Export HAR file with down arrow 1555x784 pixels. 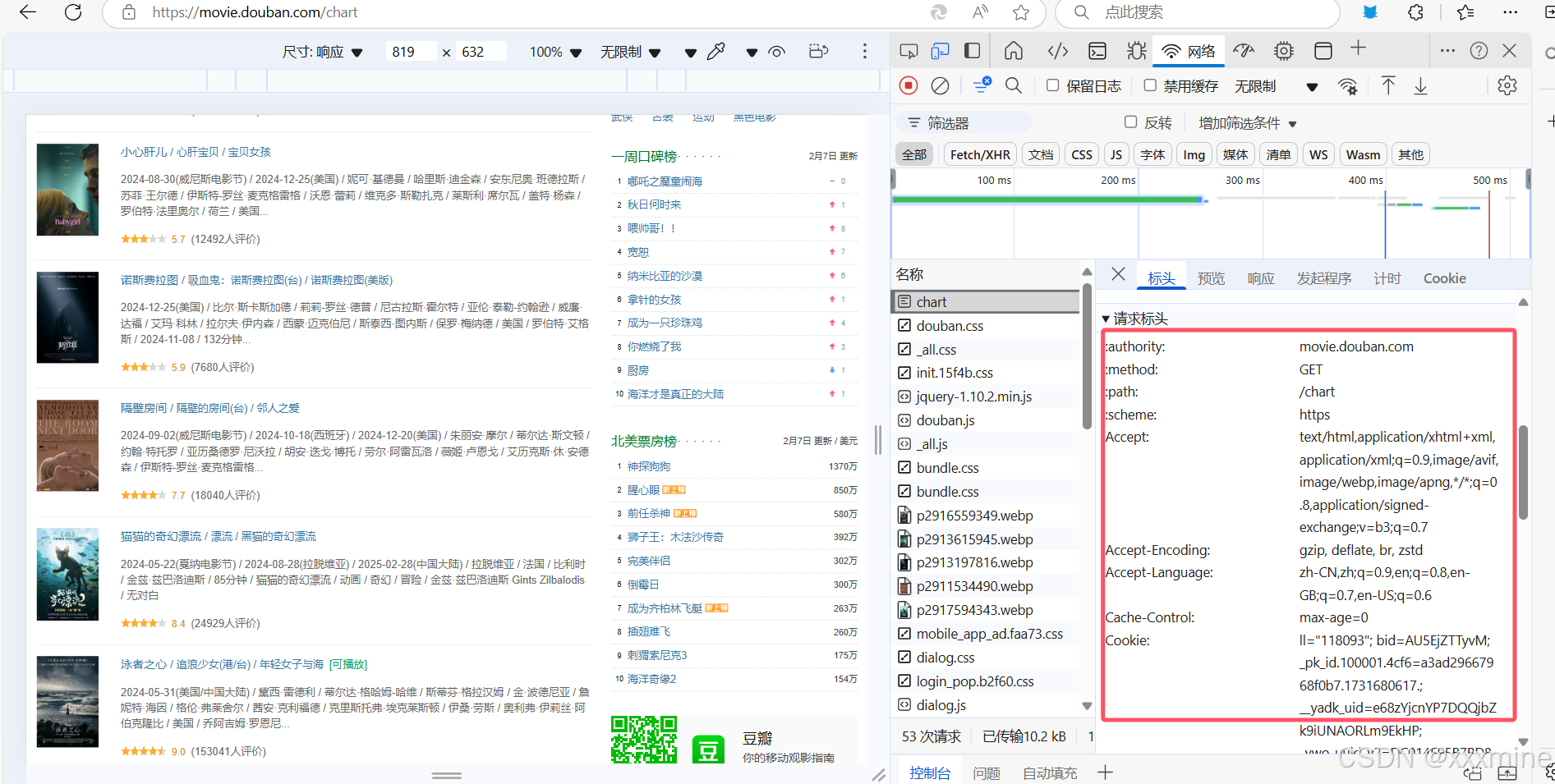(x=1420, y=85)
